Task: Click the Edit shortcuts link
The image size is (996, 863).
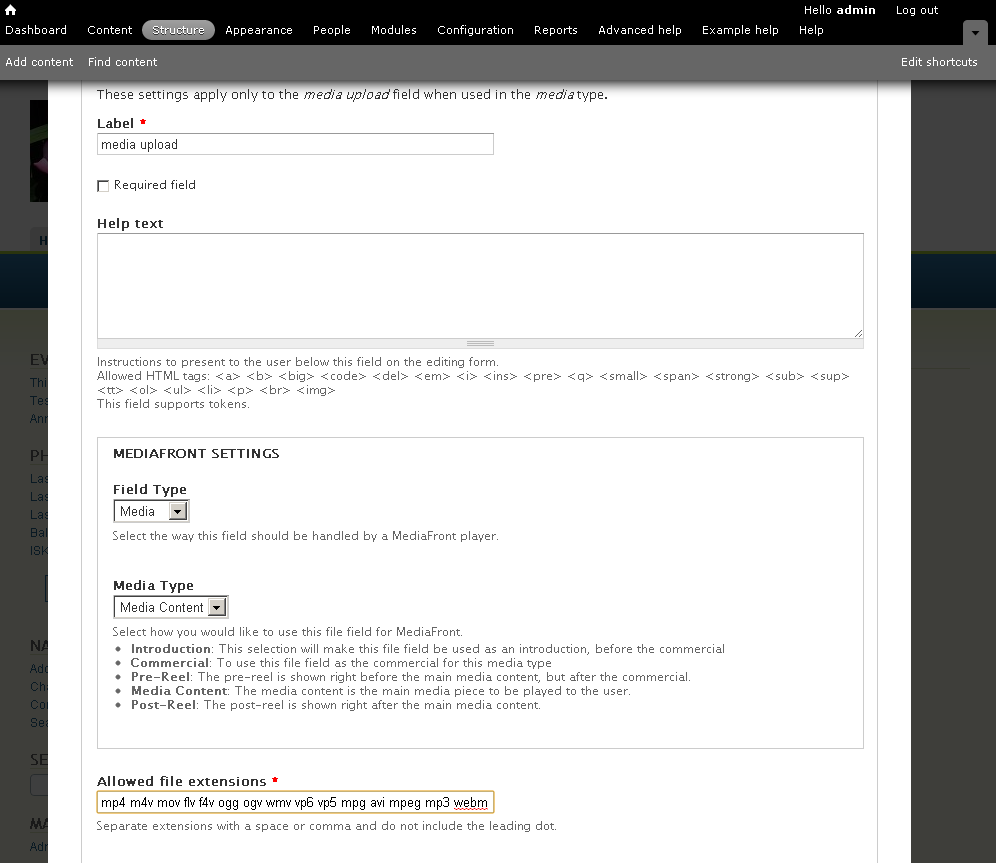Action: click(939, 62)
